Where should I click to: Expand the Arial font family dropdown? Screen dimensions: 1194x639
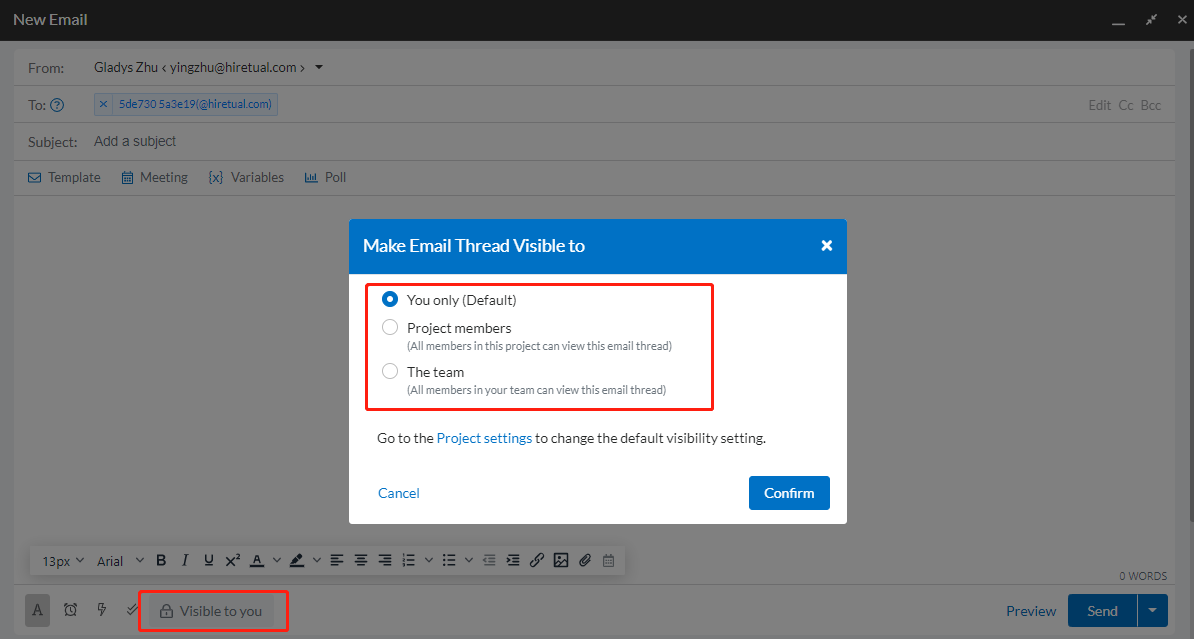(x=120, y=561)
